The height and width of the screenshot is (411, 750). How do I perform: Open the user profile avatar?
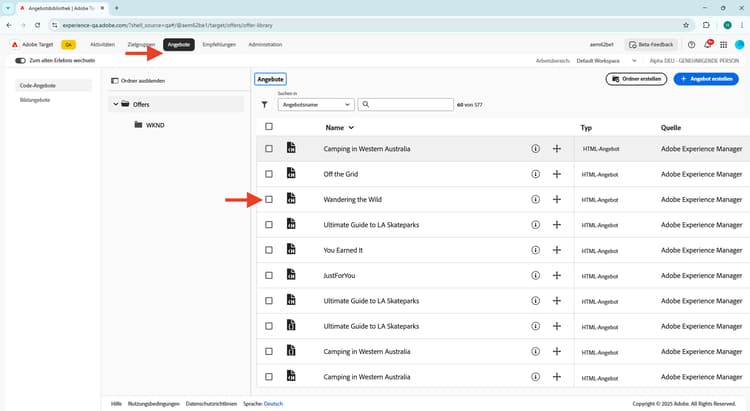click(x=739, y=44)
